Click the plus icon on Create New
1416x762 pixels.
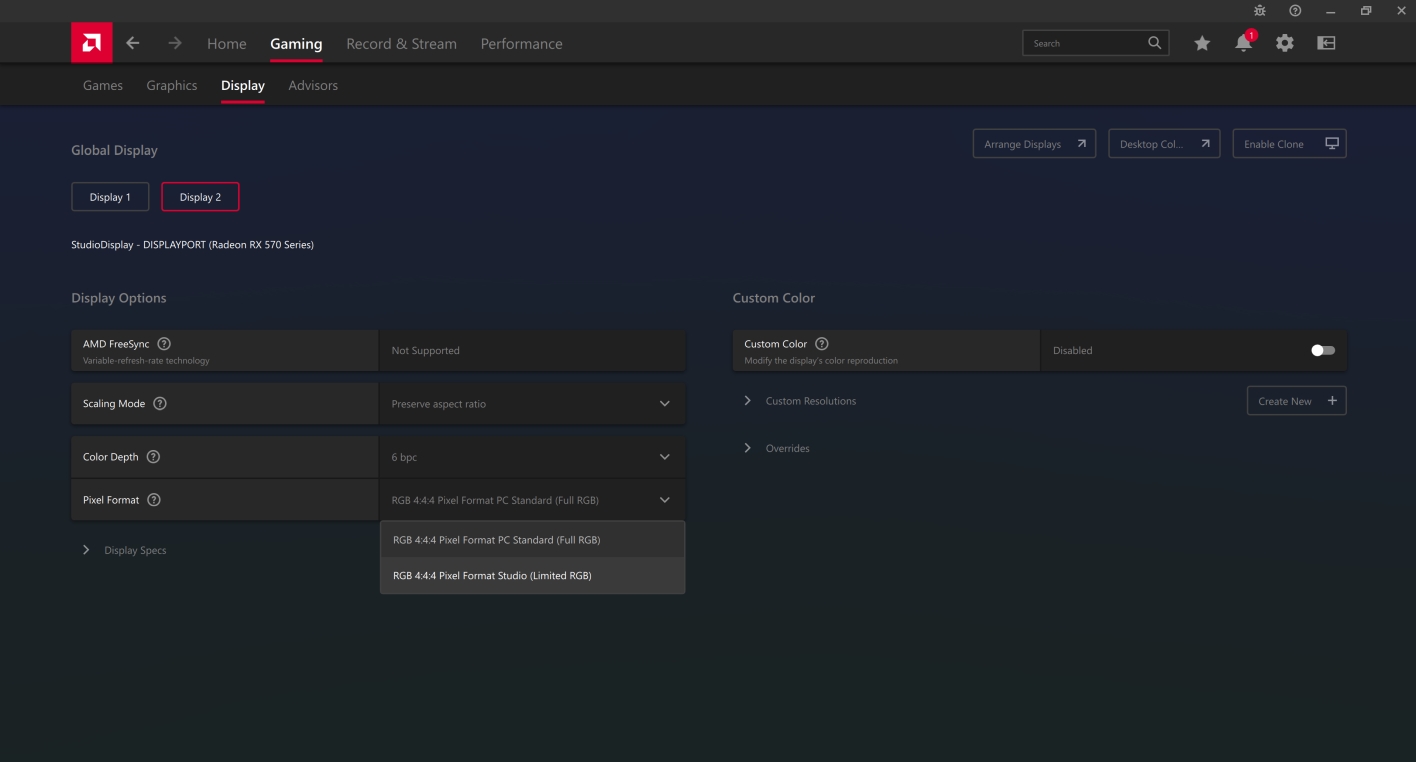1332,401
